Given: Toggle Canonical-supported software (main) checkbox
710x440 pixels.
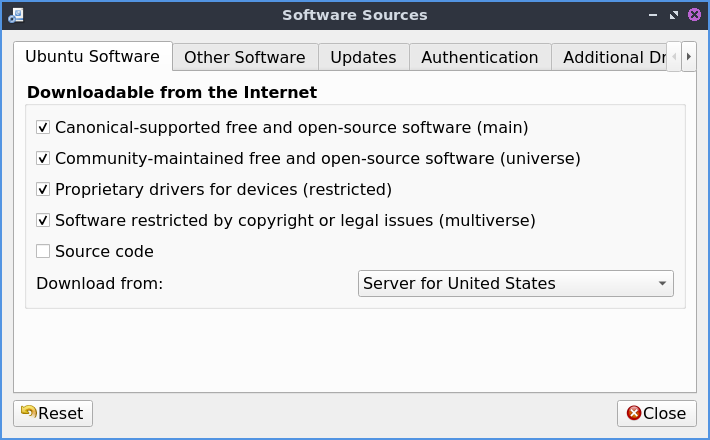Looking at the screenshot, I should [43, 128].
